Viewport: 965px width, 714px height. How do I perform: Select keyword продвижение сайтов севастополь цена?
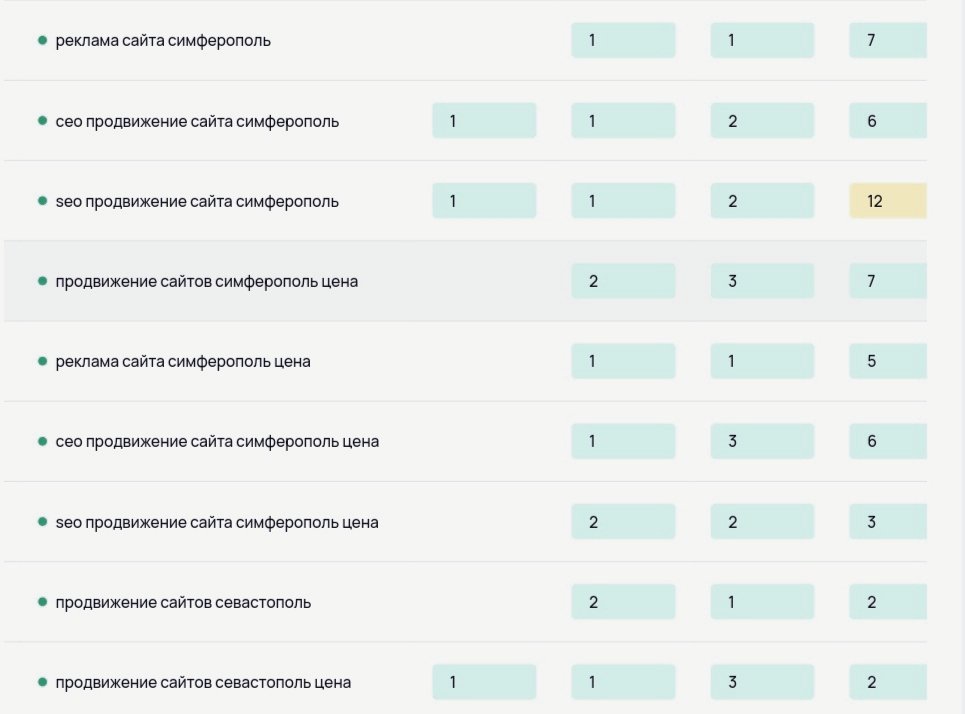click(x=203, y=683)
